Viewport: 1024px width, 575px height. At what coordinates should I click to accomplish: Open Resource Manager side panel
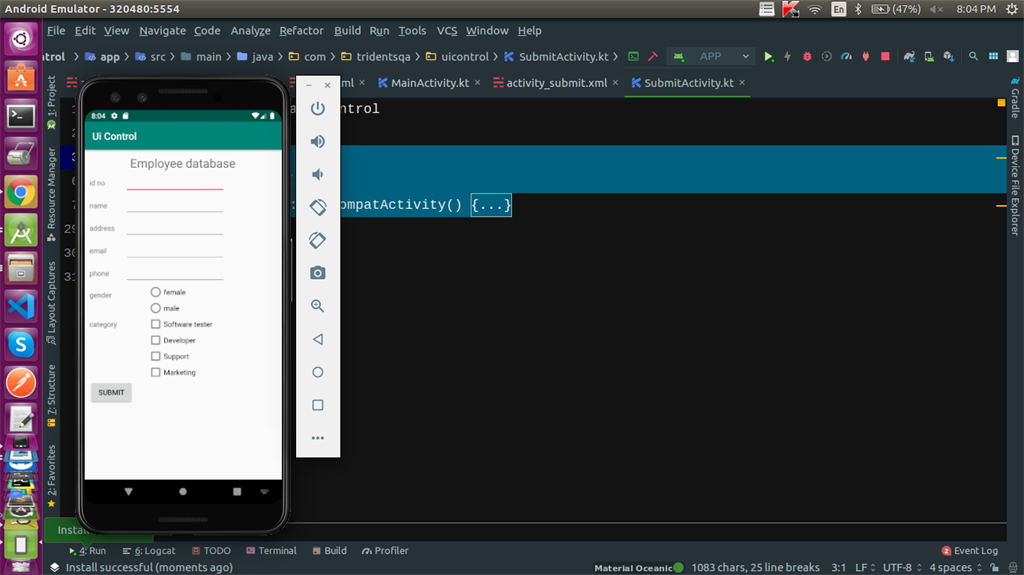(x=51, y=194)
